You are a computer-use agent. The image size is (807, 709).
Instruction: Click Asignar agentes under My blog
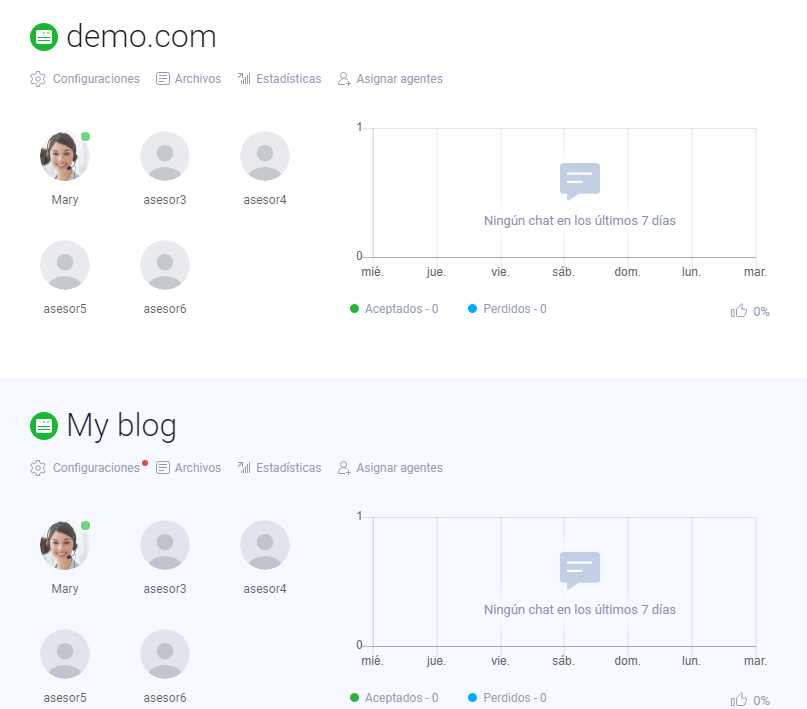390,468
